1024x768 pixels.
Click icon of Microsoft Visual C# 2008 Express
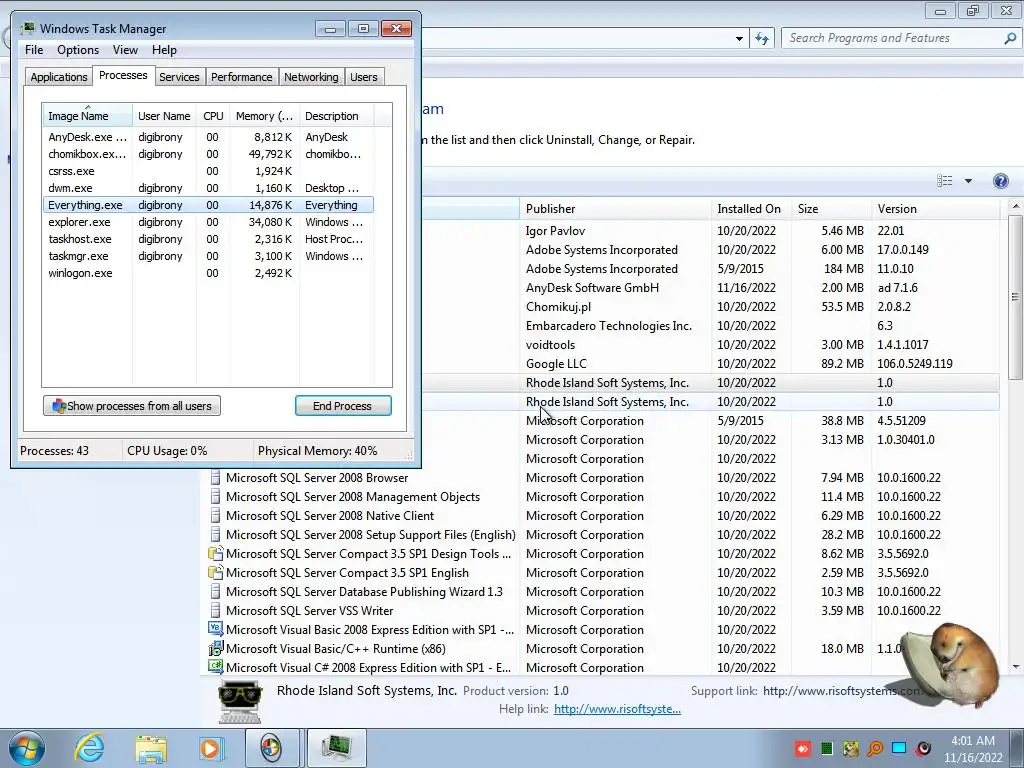(215, 667)
